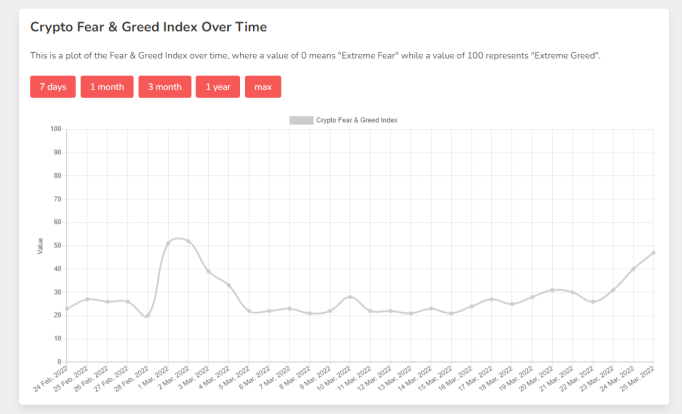Viewport: 682px width, 414px height.
Task: Click the data point for 23 Mar, 2022
Action: pos(613,290)
